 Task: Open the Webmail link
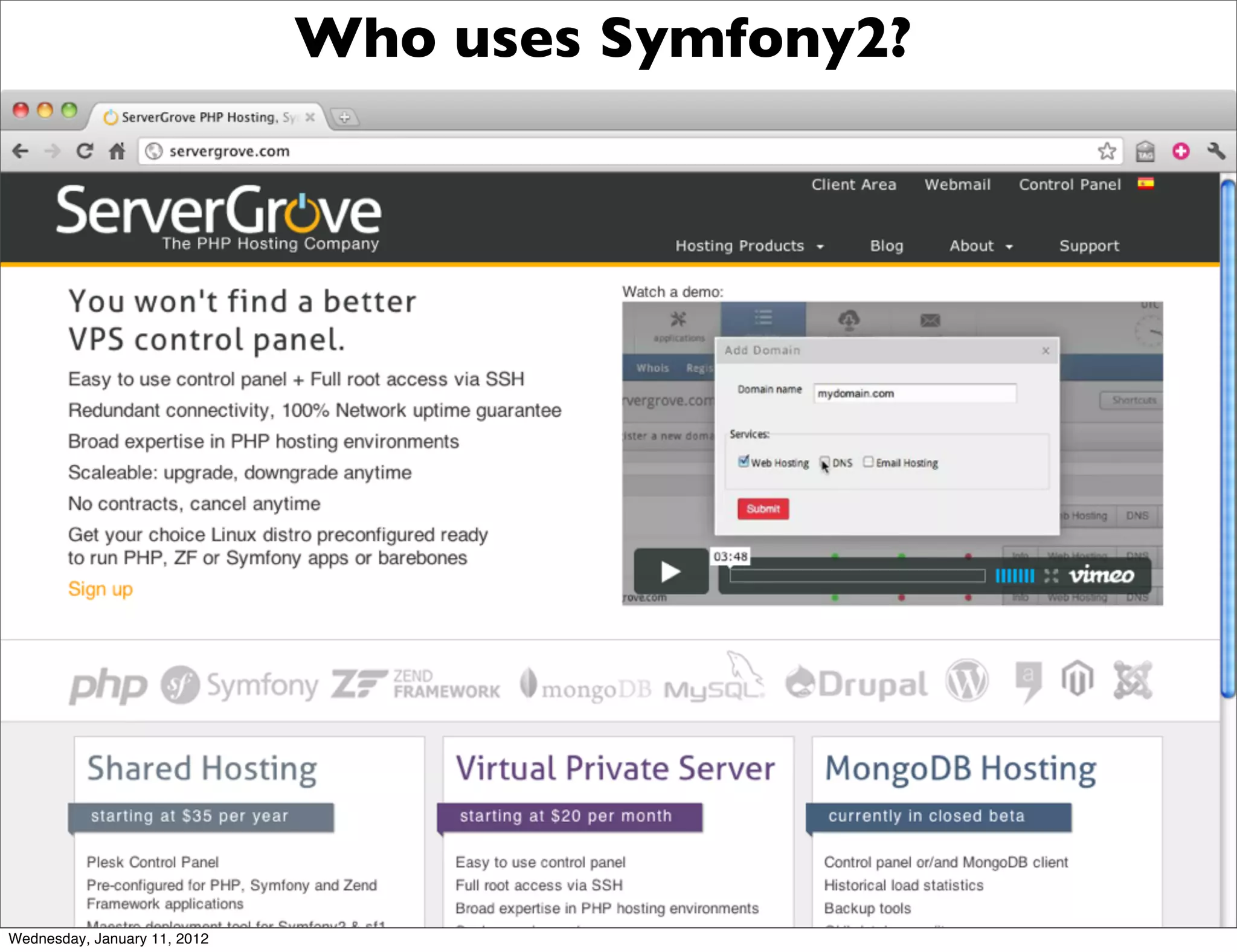(957, 185)
